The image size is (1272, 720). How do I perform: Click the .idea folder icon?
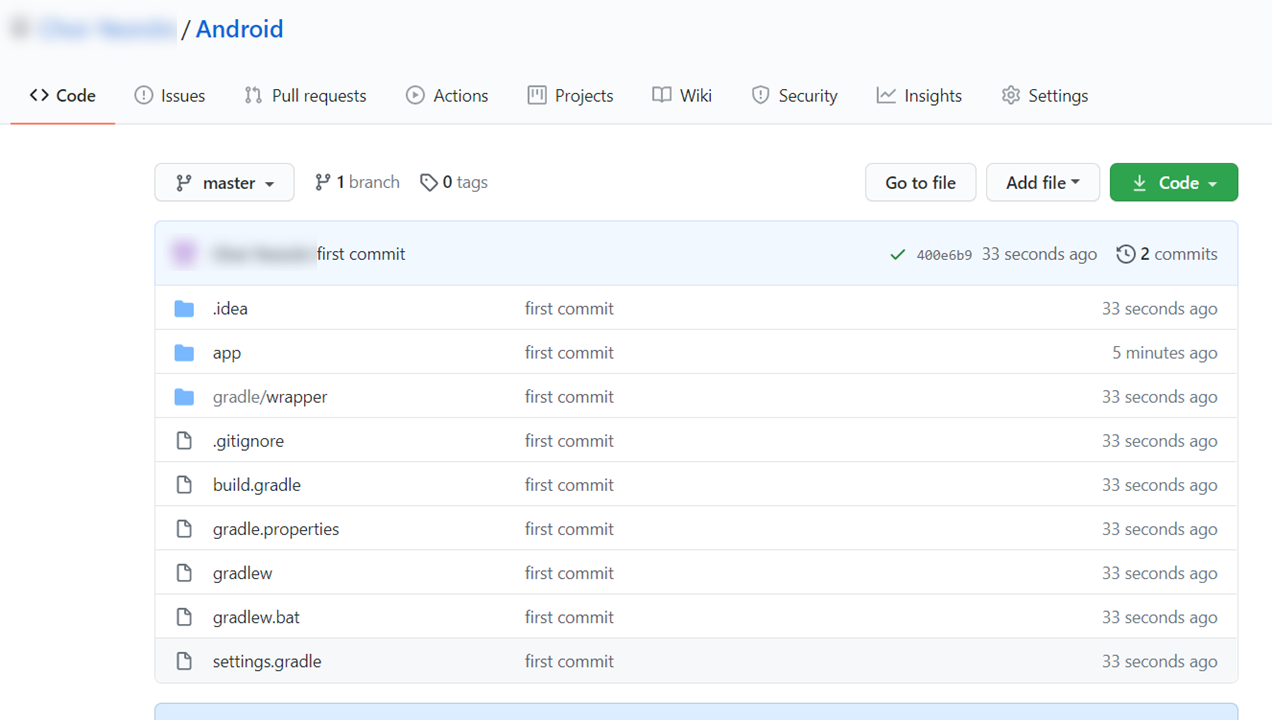tap(184, 309)
